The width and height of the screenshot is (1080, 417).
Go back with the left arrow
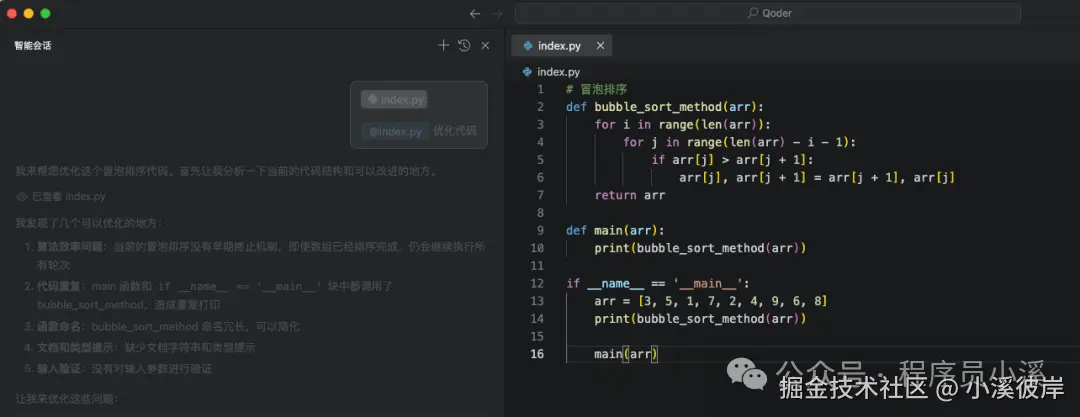(x=475, y=14)
